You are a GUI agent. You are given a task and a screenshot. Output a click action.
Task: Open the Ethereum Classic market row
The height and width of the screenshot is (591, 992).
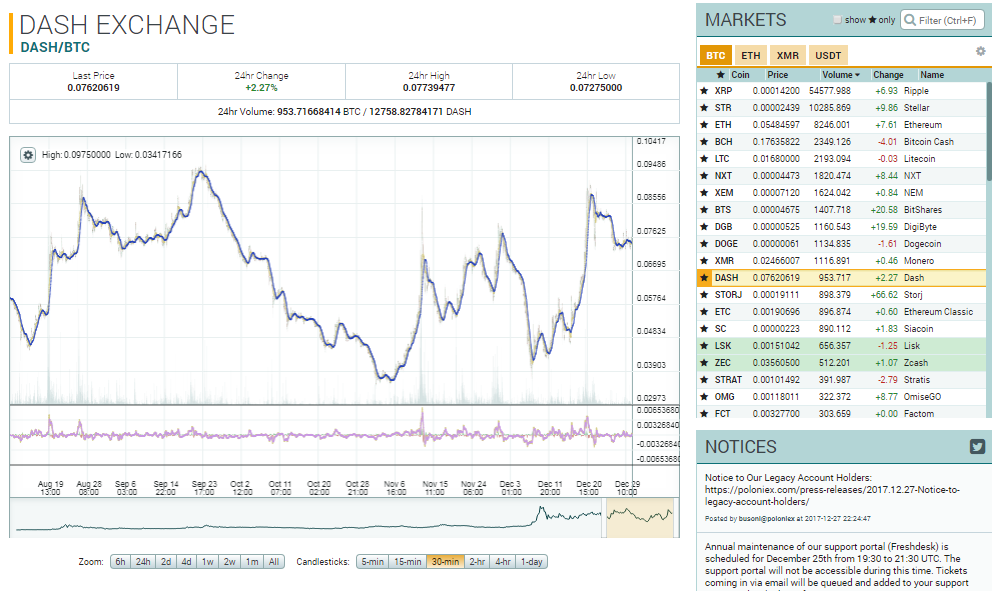(x=841, y=312)
